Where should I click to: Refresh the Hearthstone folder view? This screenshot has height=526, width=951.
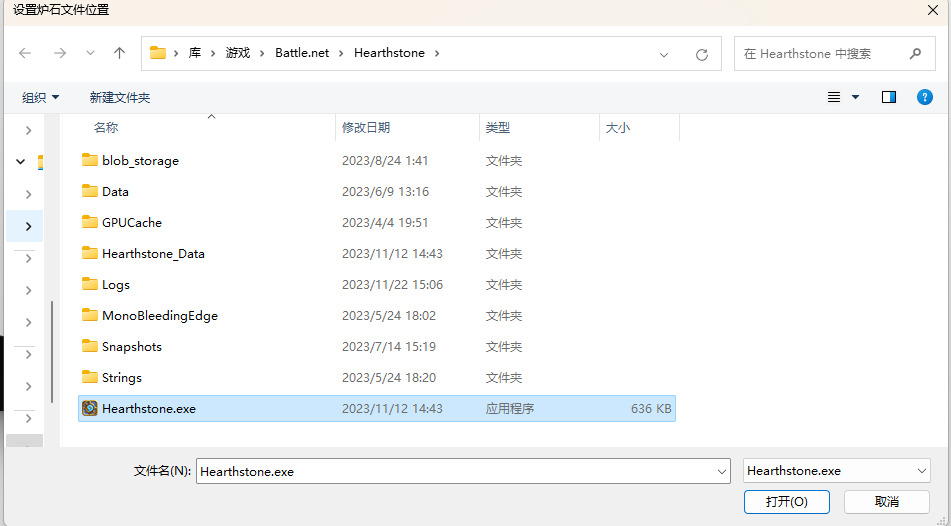click(702, 55)
